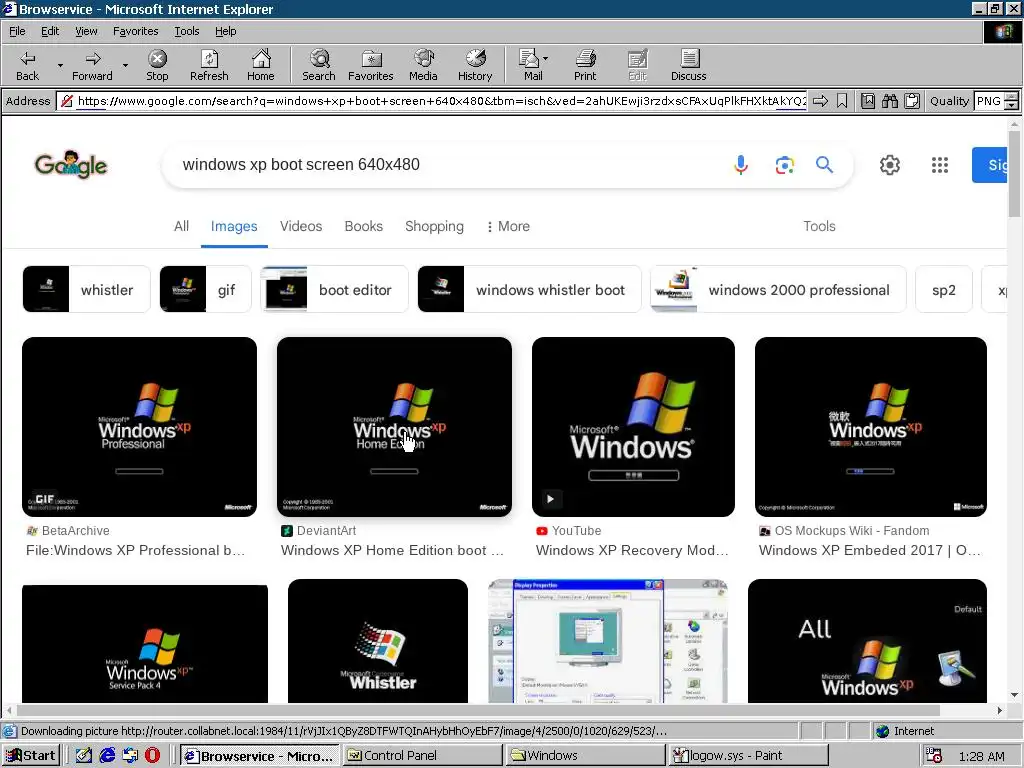Screen dimensions: 1024x768
Task: Click the 'File:Windows XP Professional b...' result title
Action: (x=135, y=551)
